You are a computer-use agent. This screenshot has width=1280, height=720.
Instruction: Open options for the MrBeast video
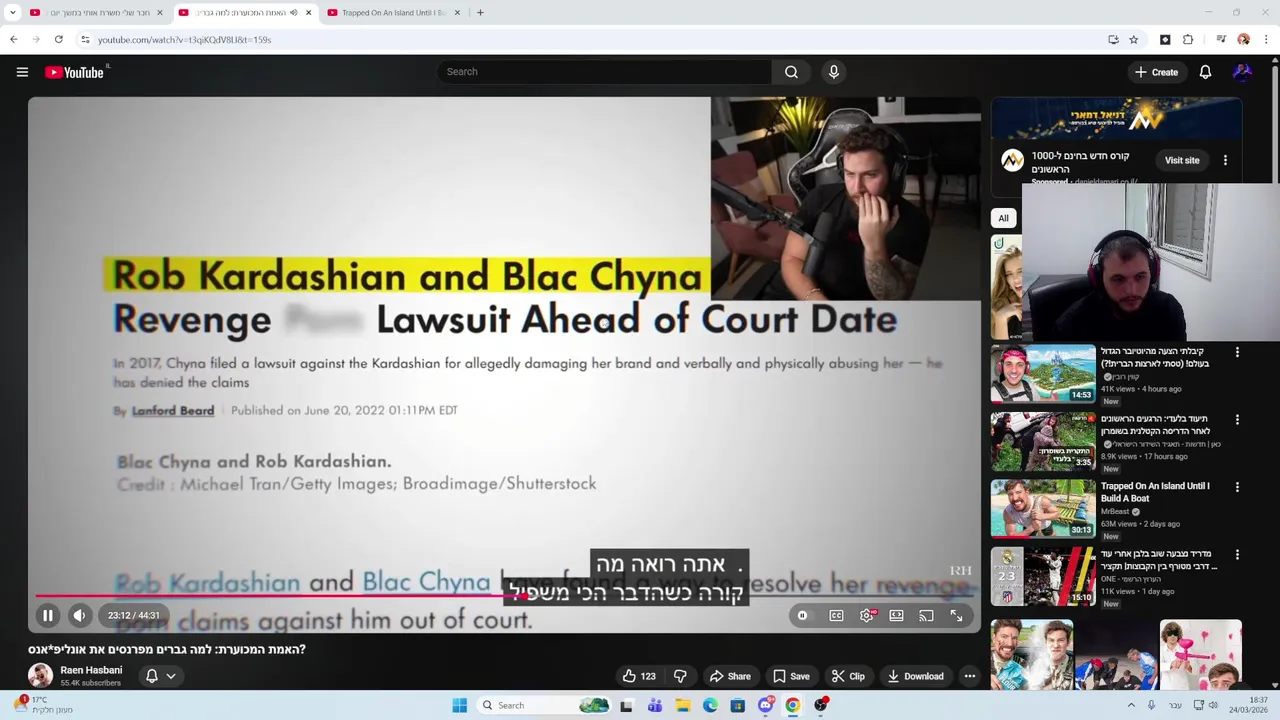point(1237,487)
